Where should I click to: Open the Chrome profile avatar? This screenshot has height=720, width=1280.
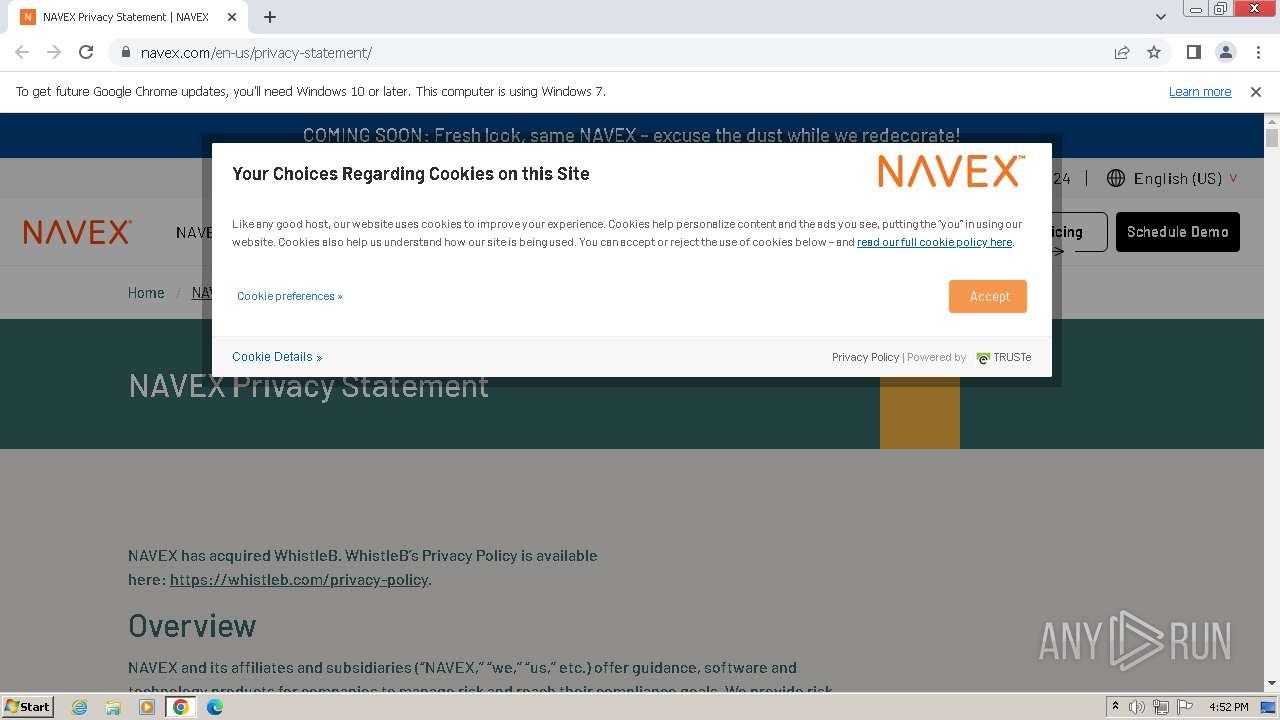pos(1225,53)
